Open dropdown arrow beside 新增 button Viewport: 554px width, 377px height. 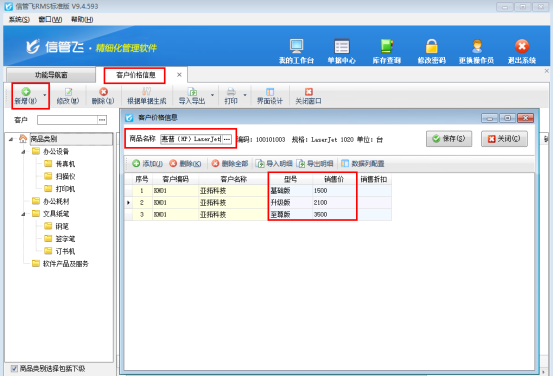[45, 95]
